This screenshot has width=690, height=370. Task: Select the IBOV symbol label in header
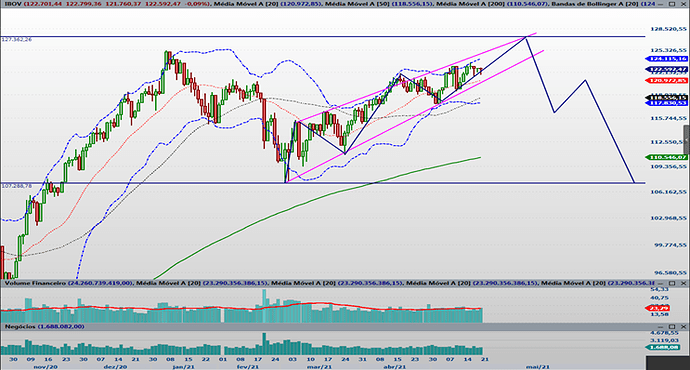click(x=11, y=4)
